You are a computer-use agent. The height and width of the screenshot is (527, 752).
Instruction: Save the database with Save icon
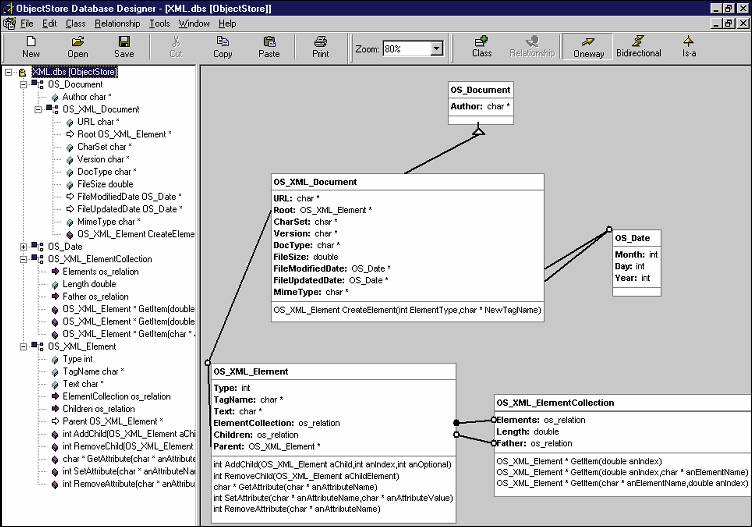[x=124, y=46]
